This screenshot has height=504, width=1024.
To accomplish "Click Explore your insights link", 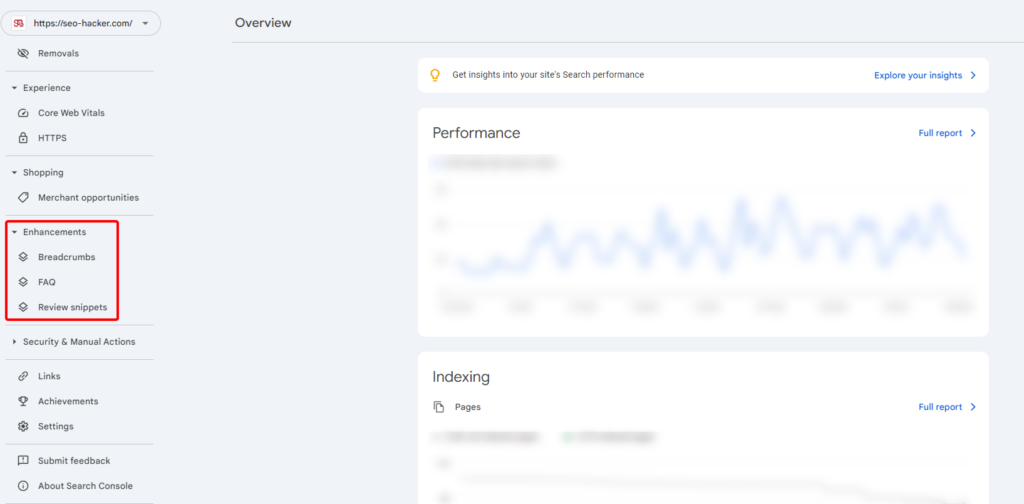I will point(924,75).
